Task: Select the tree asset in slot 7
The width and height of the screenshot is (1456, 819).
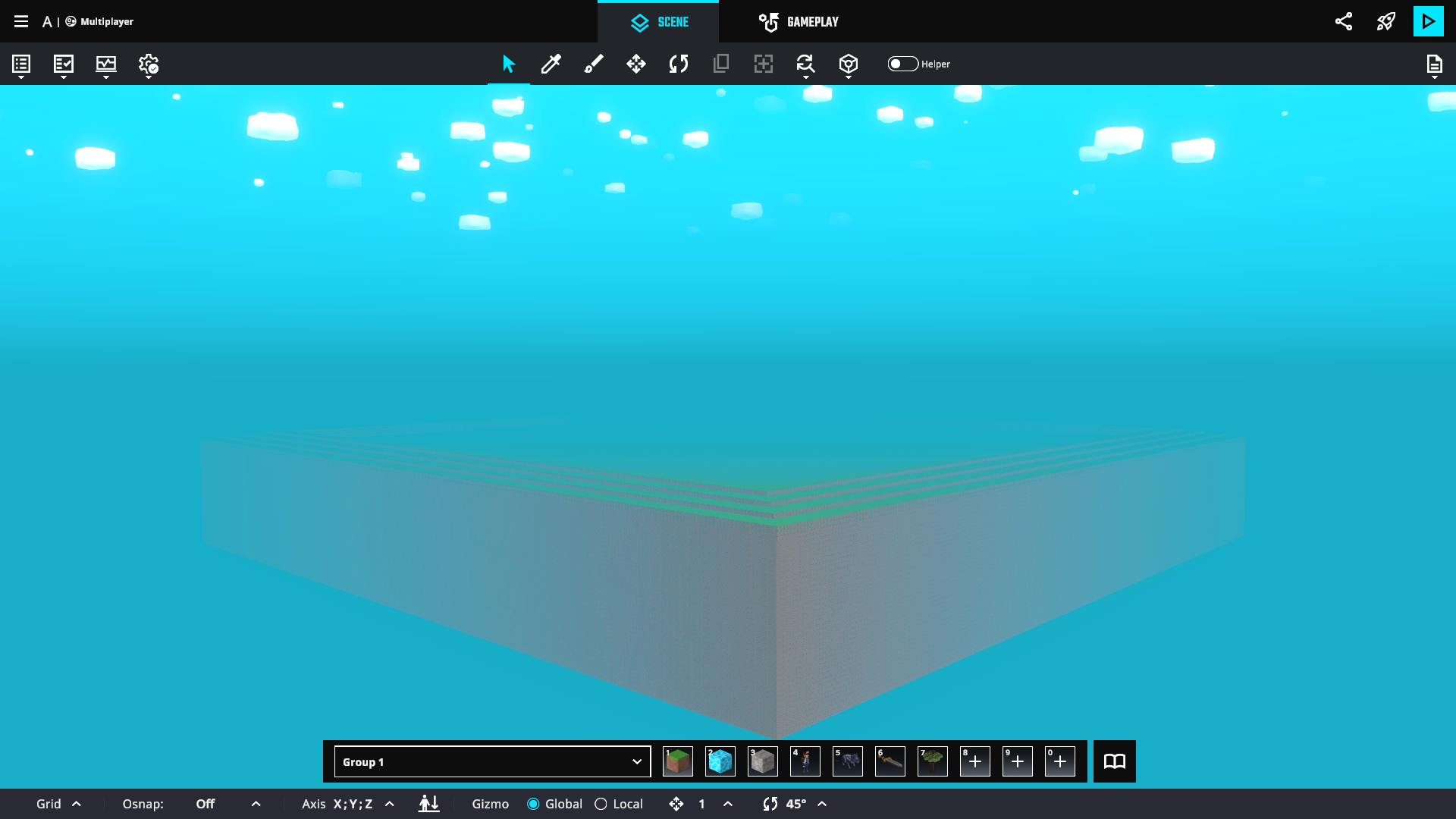Action: click(x=933, y=761)
